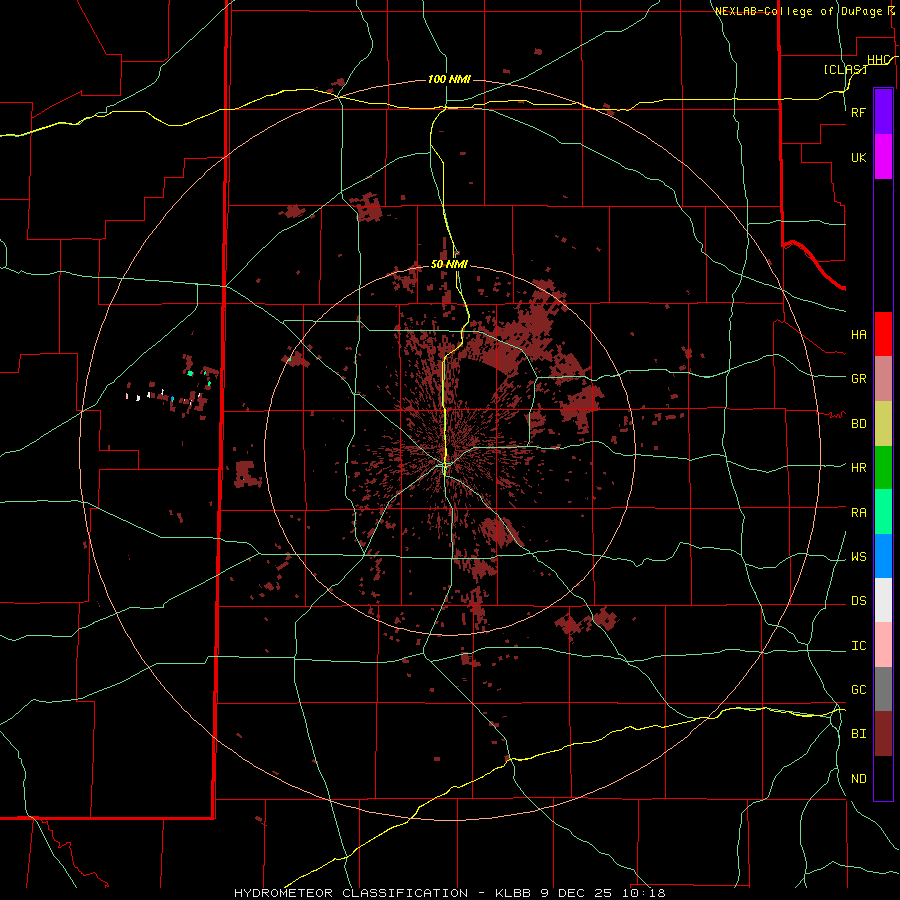This screenshot has width=900, height=900.
Task: Click the DS white legend swatch
Action: (883, 600)
